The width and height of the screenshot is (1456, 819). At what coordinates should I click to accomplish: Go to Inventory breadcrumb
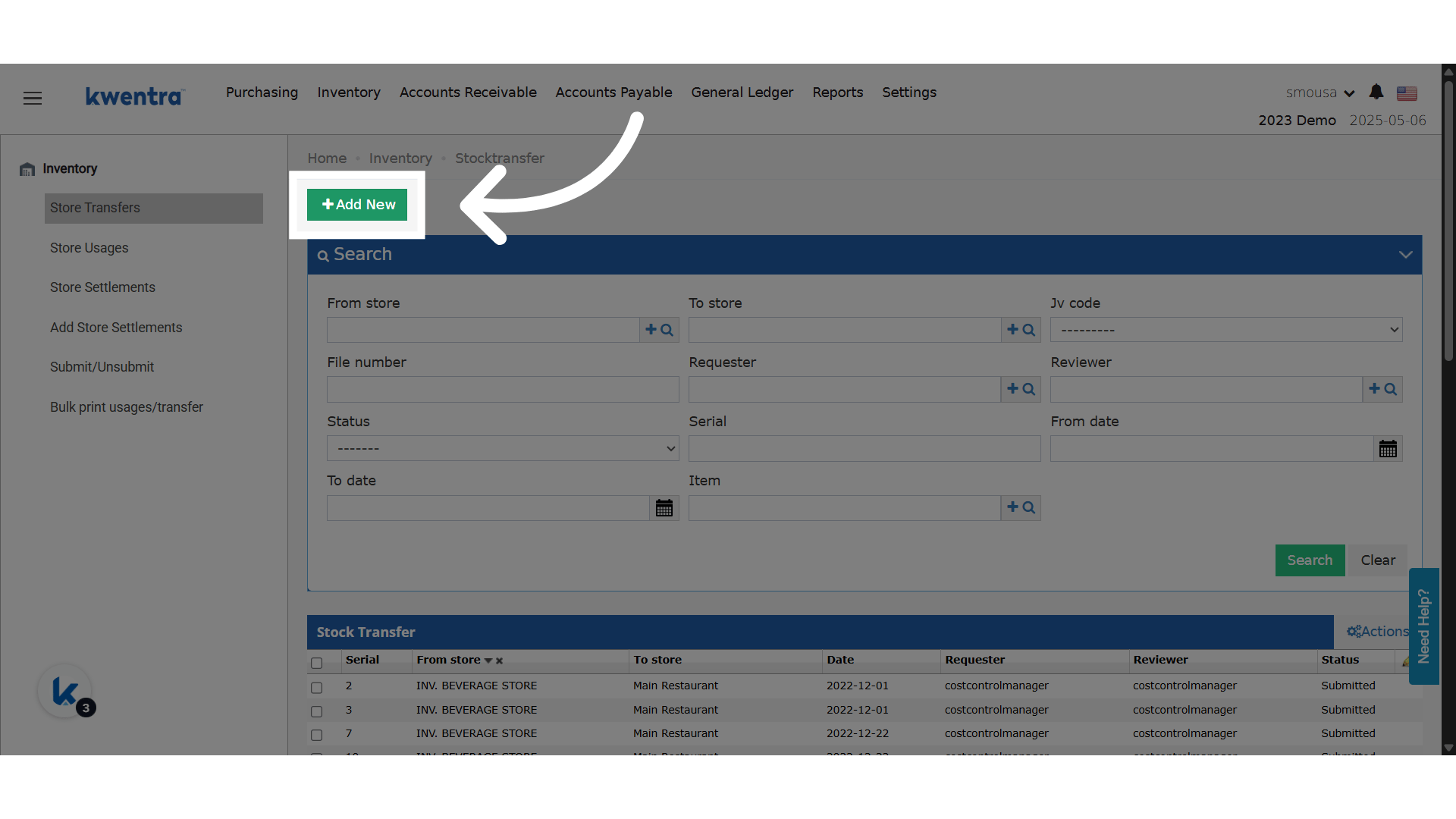coord(400,158)
